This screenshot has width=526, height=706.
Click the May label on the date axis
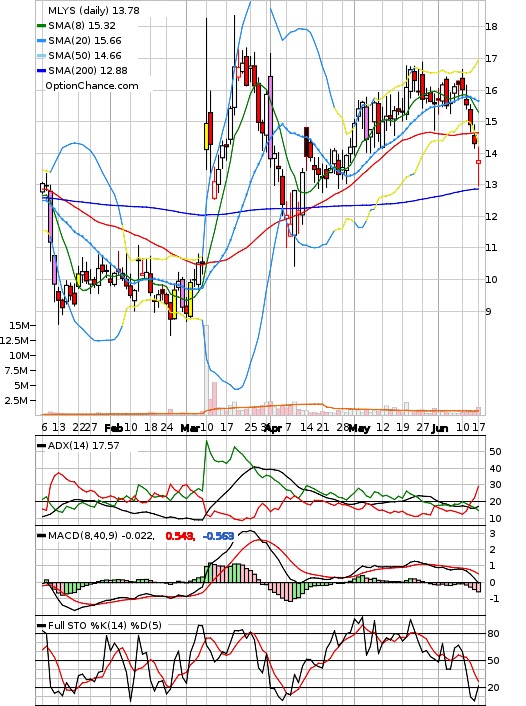click(x=359, y=428)
